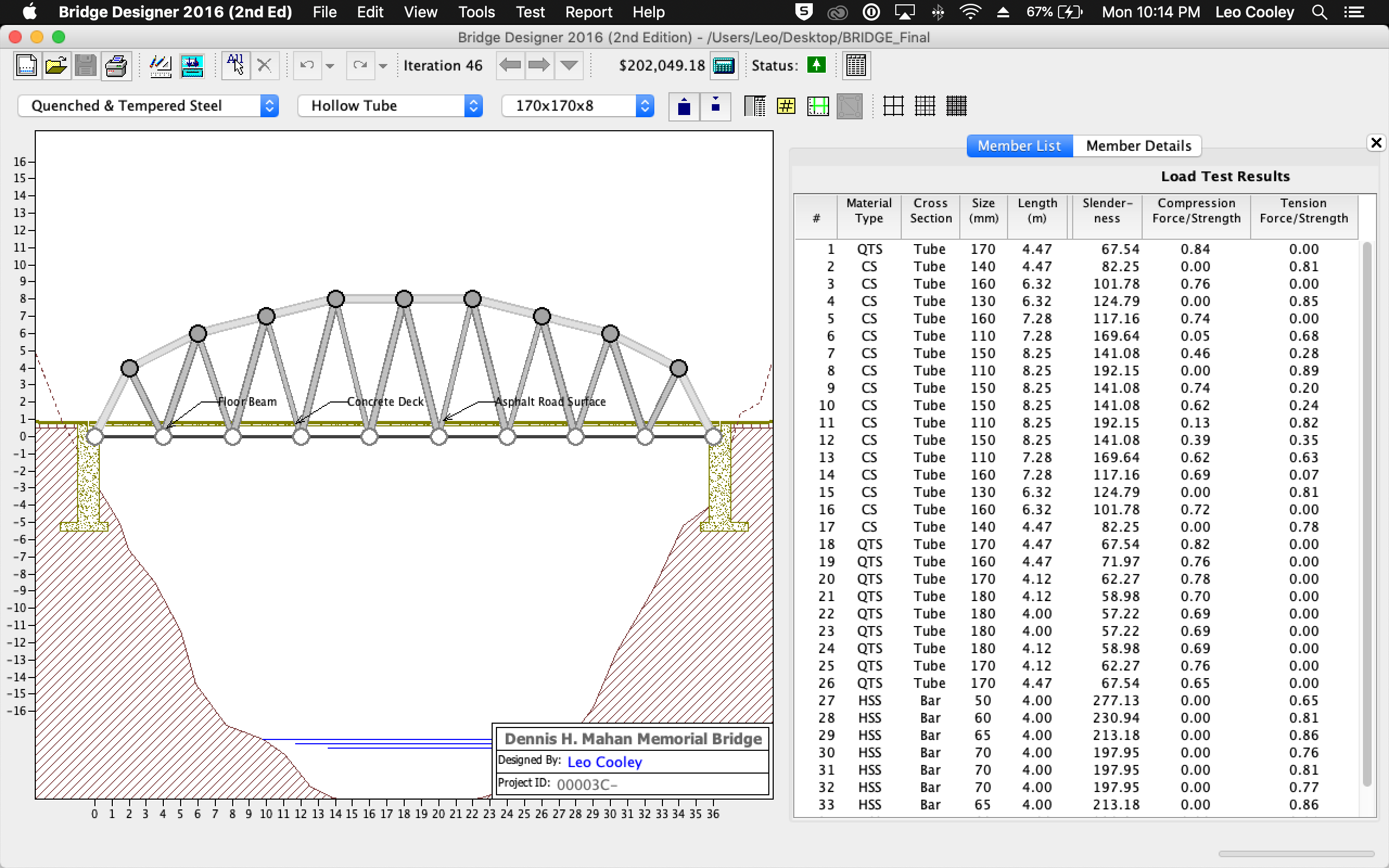This screenshot has width=1389, height=868.
Task: Undo the last action
Action: [x=308, y=66]
